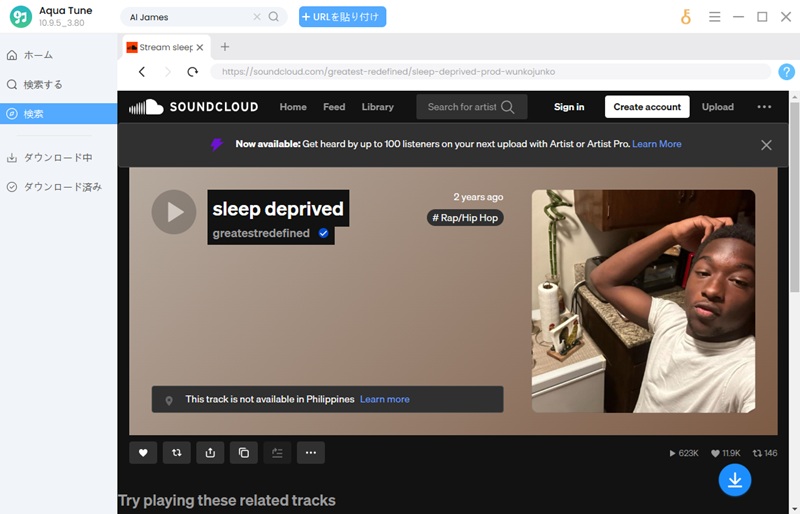Open Learn More in the banner
The height and width of the screenshot is (514, 800).
coord(657,144)
